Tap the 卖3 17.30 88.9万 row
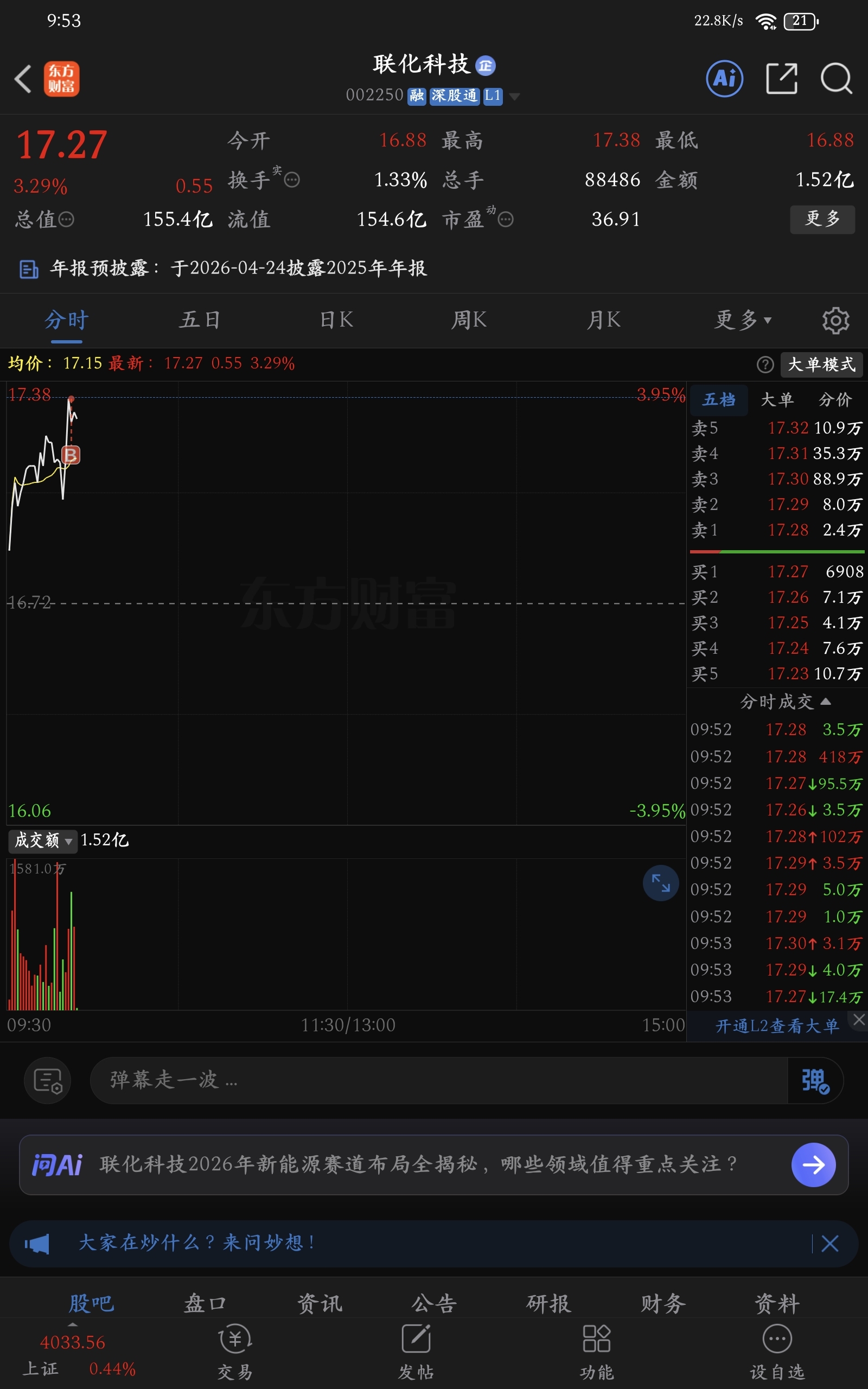 click(x=777, y=479)
